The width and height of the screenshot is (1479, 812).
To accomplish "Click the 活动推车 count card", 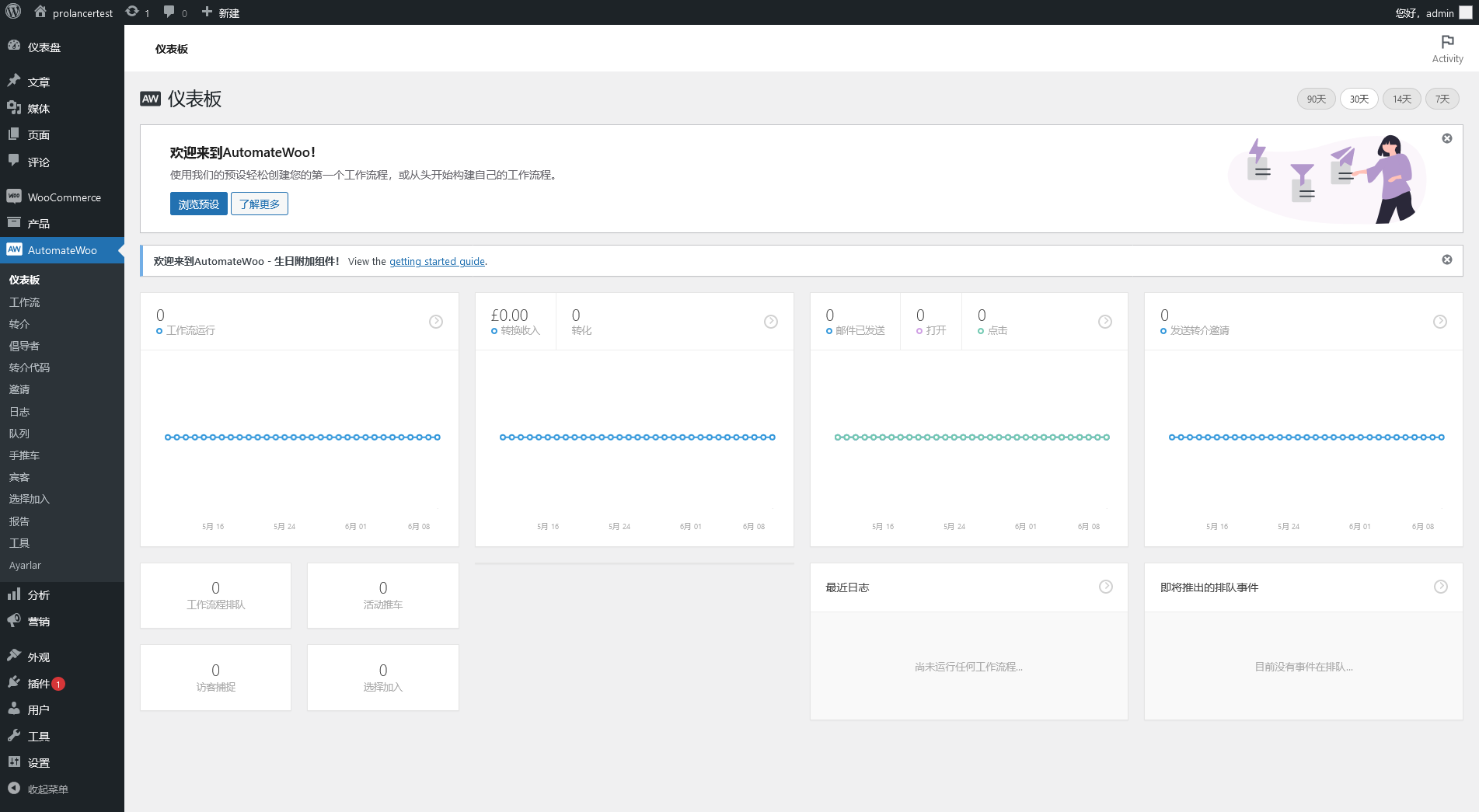I will [383, 596].
